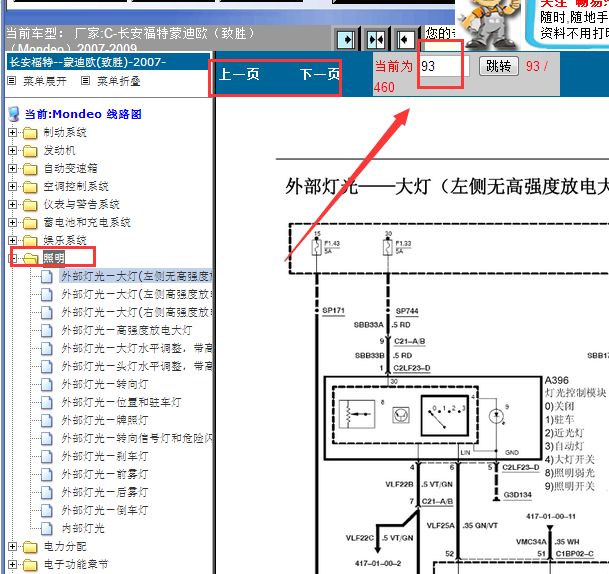Open 外部灯光一后雾灯 entry

[104, 492]
